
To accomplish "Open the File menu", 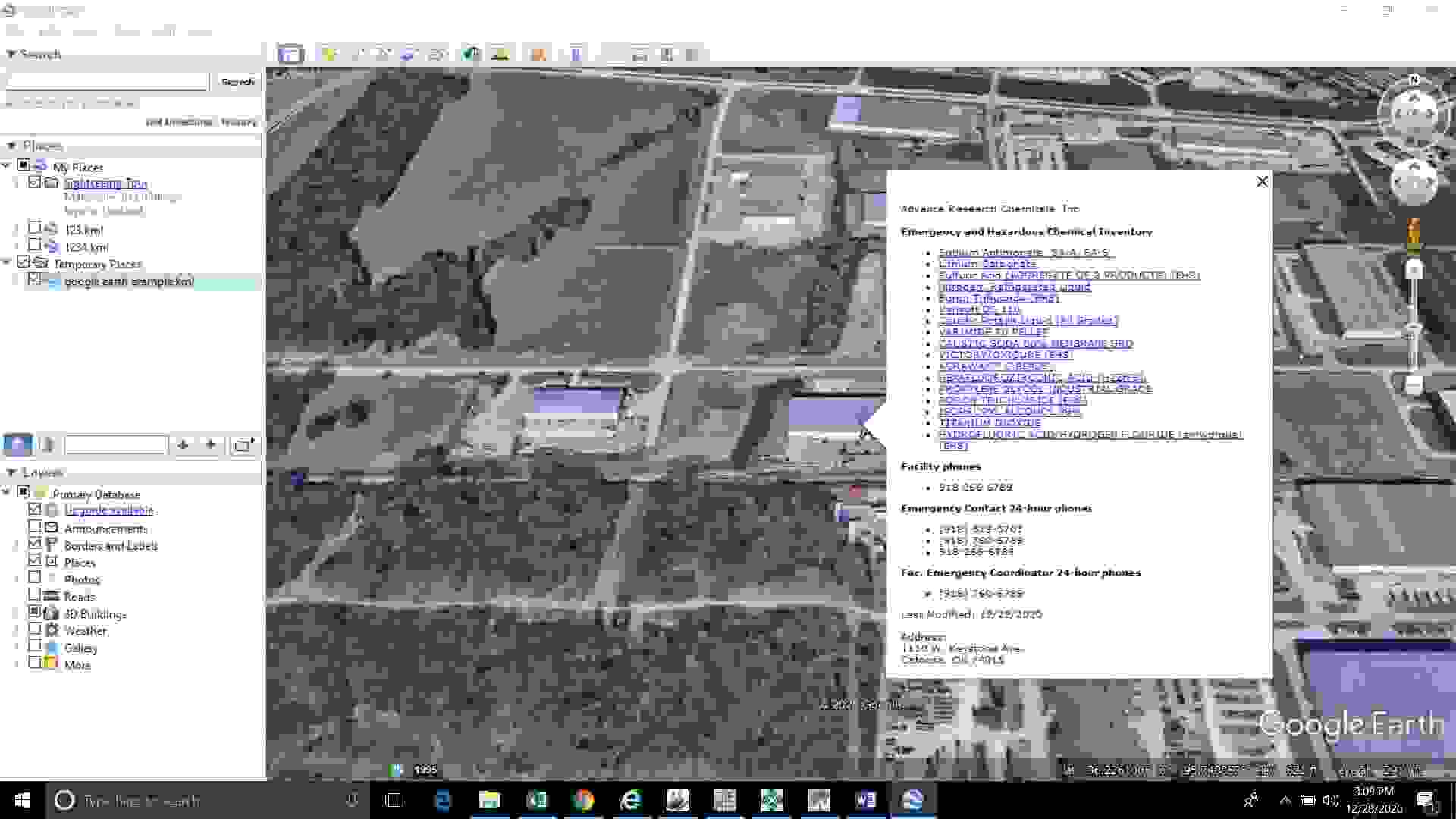I will 14,32.
